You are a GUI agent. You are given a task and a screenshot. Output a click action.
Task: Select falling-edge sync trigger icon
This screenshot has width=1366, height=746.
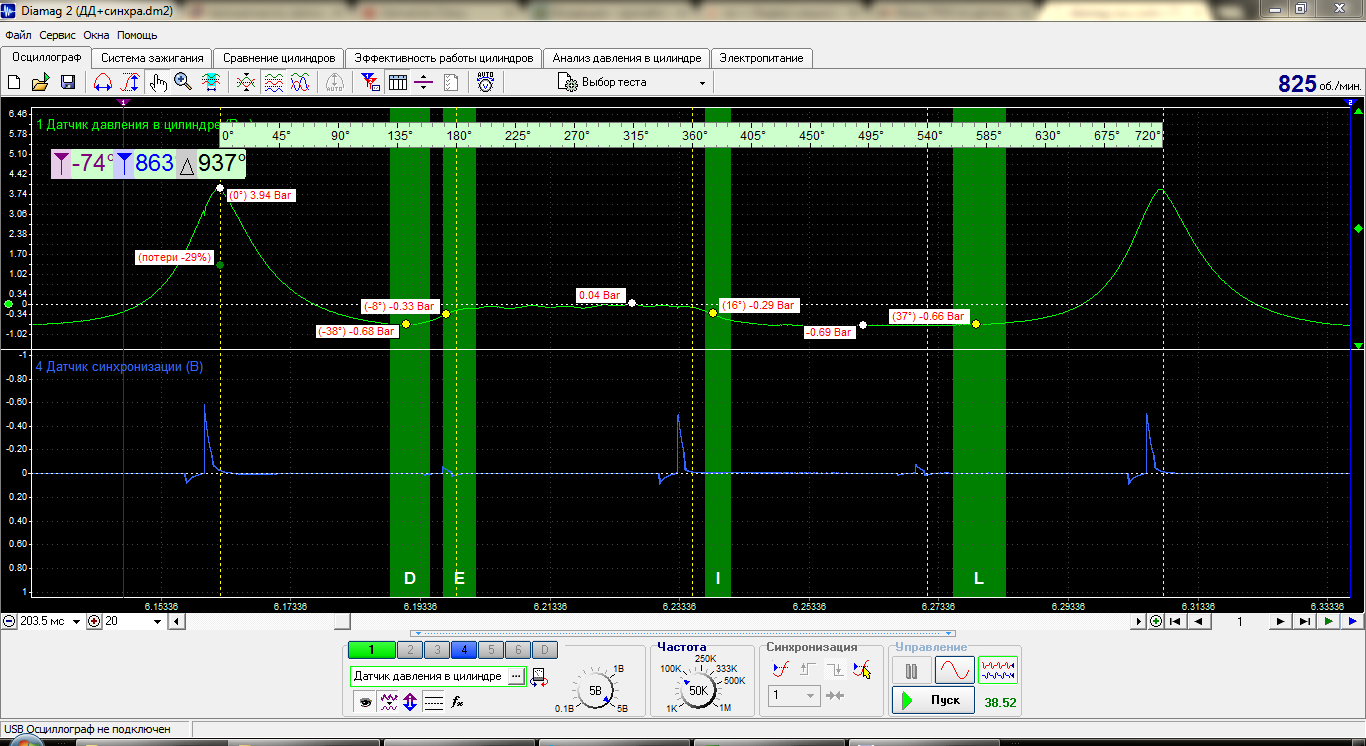(836, 670)
